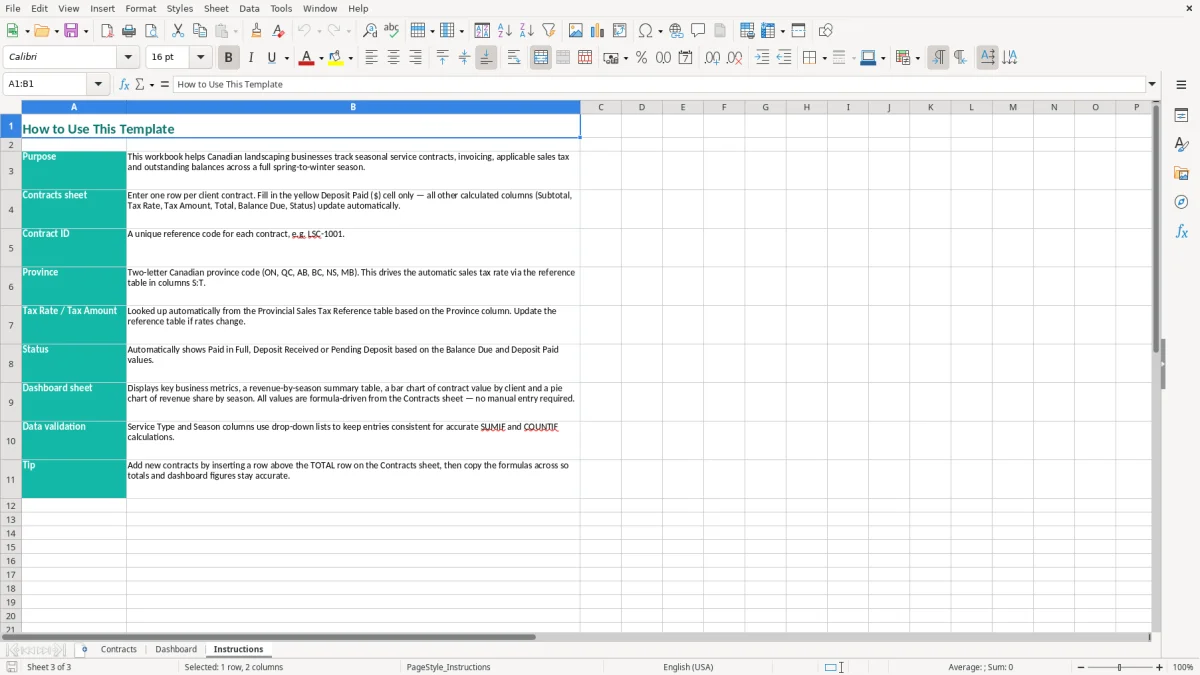Open the font name dropdown
The width and height of the screenshot is (1200, 675).
click(x=127, y=58)
